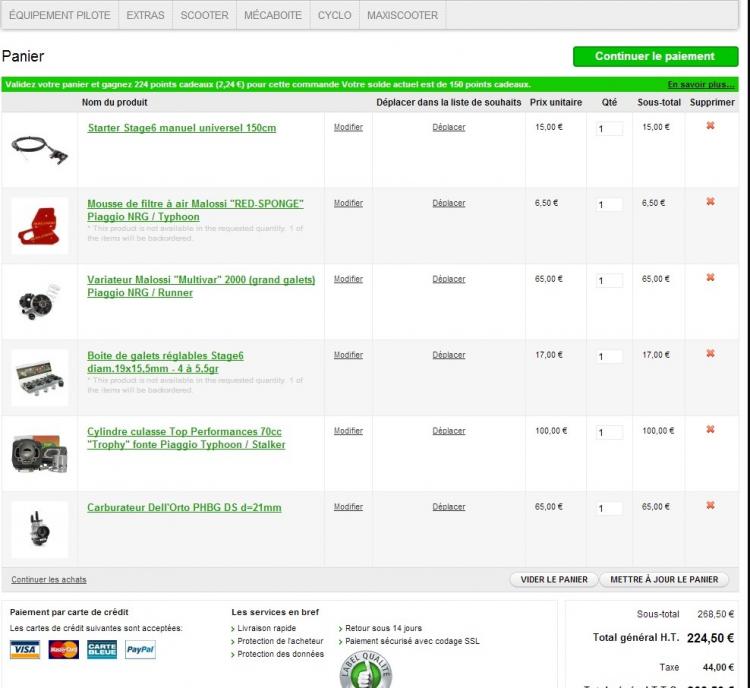Click Modifier for Mousse de filtre item

coord(348,203)
